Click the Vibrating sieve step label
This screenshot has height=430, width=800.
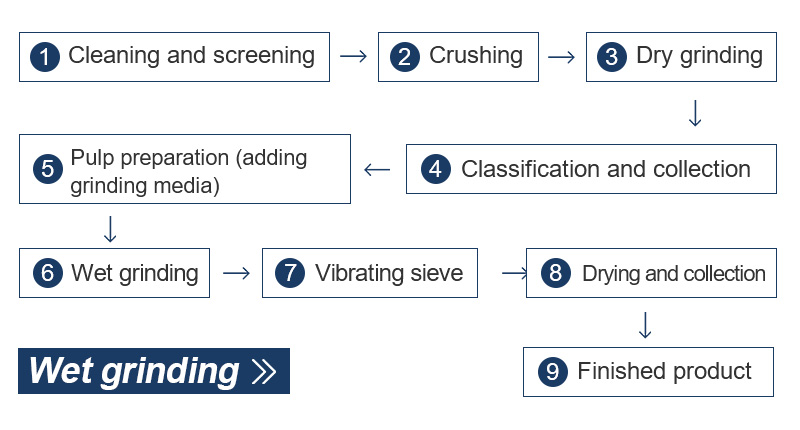point(389,273)
